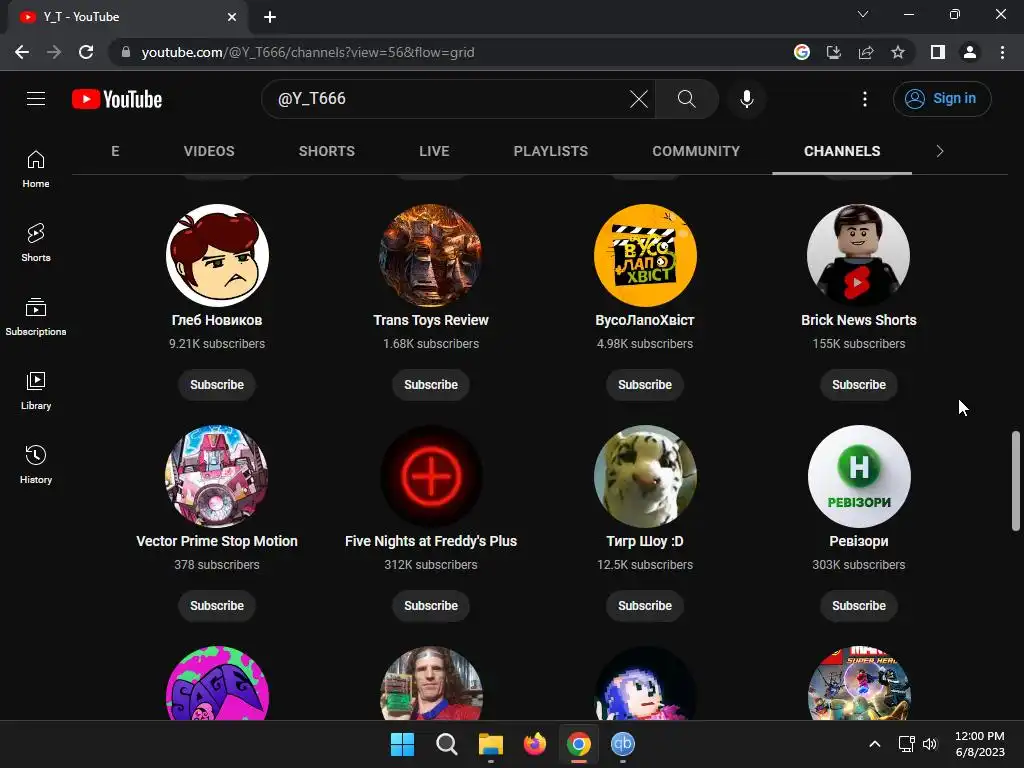This screenshot has height=768, width=1024.
Task: Subscribe to Trans Toys Review
Action: pos(431,385)
